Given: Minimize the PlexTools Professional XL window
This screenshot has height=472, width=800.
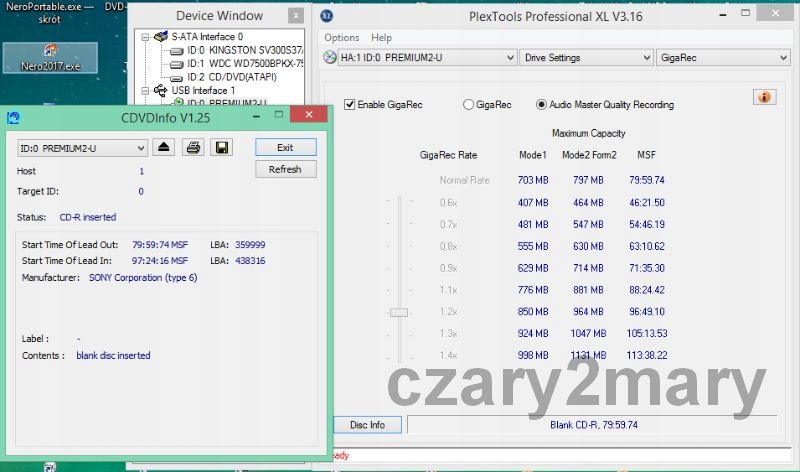Looking at the screenshot, I should click(x=722, y=15).
